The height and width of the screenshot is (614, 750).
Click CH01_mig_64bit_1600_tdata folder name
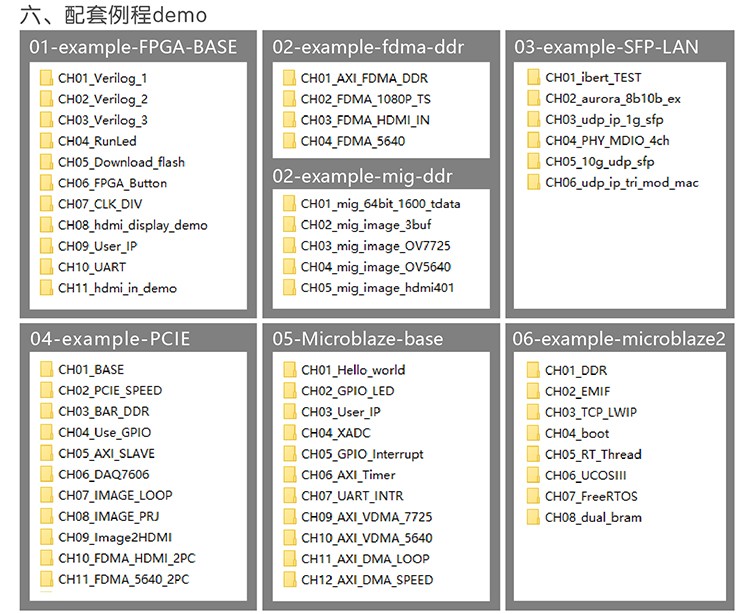click(x=380, y=204)
